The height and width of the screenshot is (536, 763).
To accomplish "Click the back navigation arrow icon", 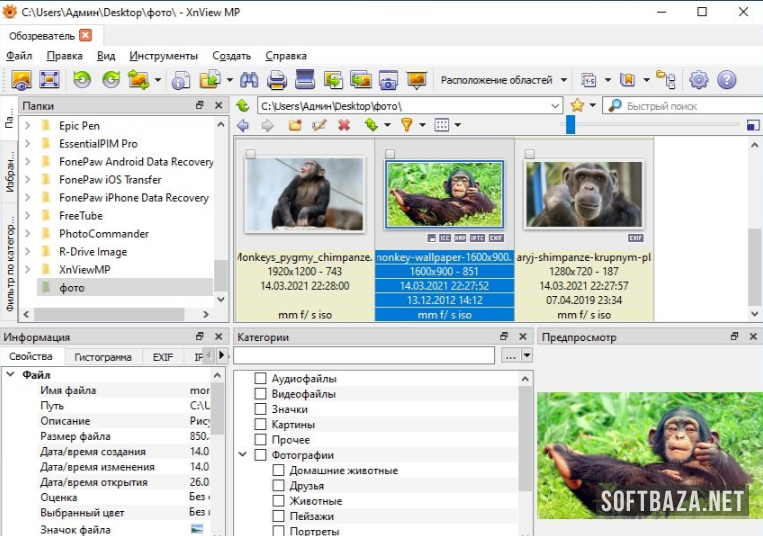I will pos(243,125).
